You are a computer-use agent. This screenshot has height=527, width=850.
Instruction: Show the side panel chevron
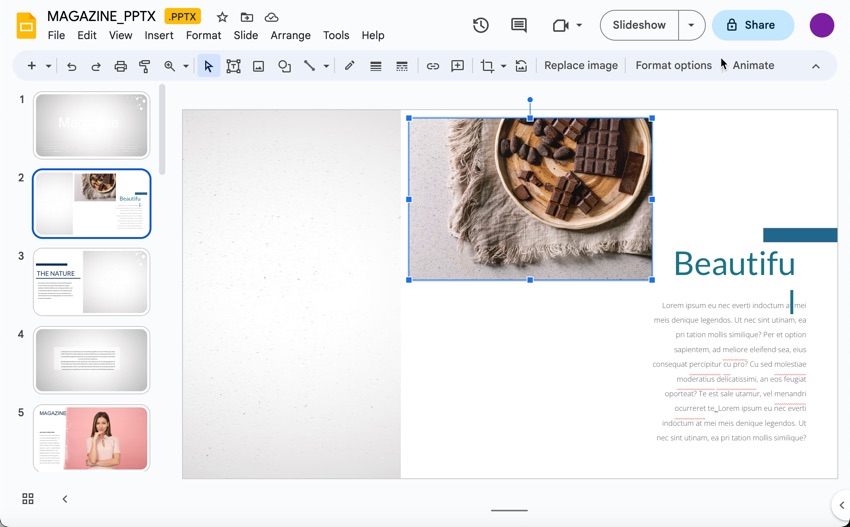coord(841,505)
